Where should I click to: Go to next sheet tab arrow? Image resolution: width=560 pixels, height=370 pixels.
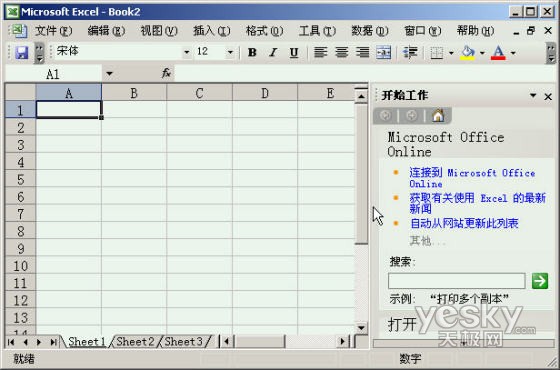coord(39,342)
